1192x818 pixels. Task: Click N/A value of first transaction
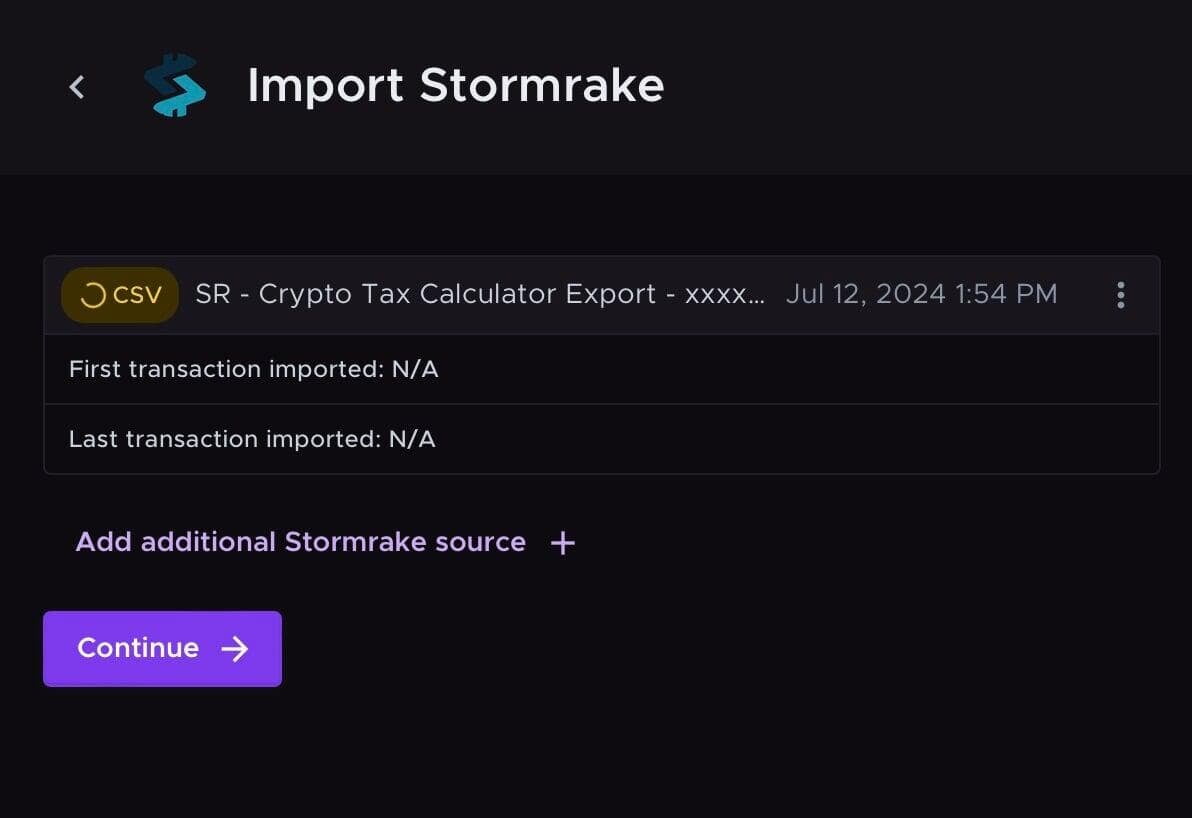click(x=415, y=369)
